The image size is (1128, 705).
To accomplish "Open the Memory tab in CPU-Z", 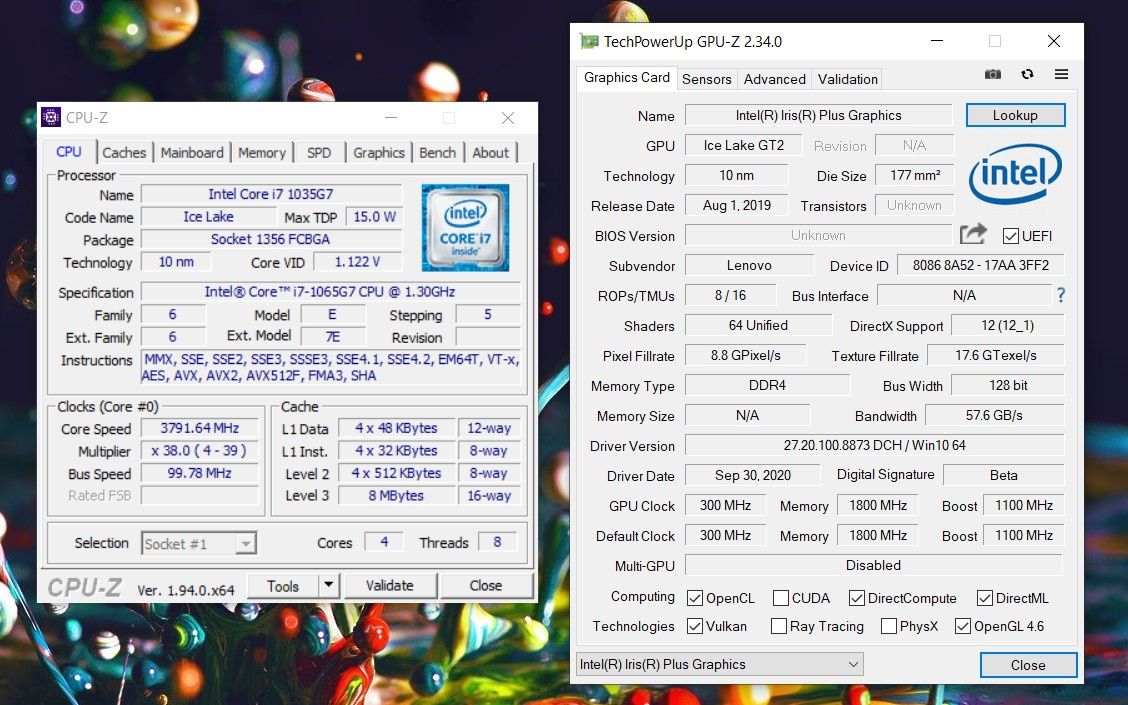I will pyautogui.click(x=262, y=153).
